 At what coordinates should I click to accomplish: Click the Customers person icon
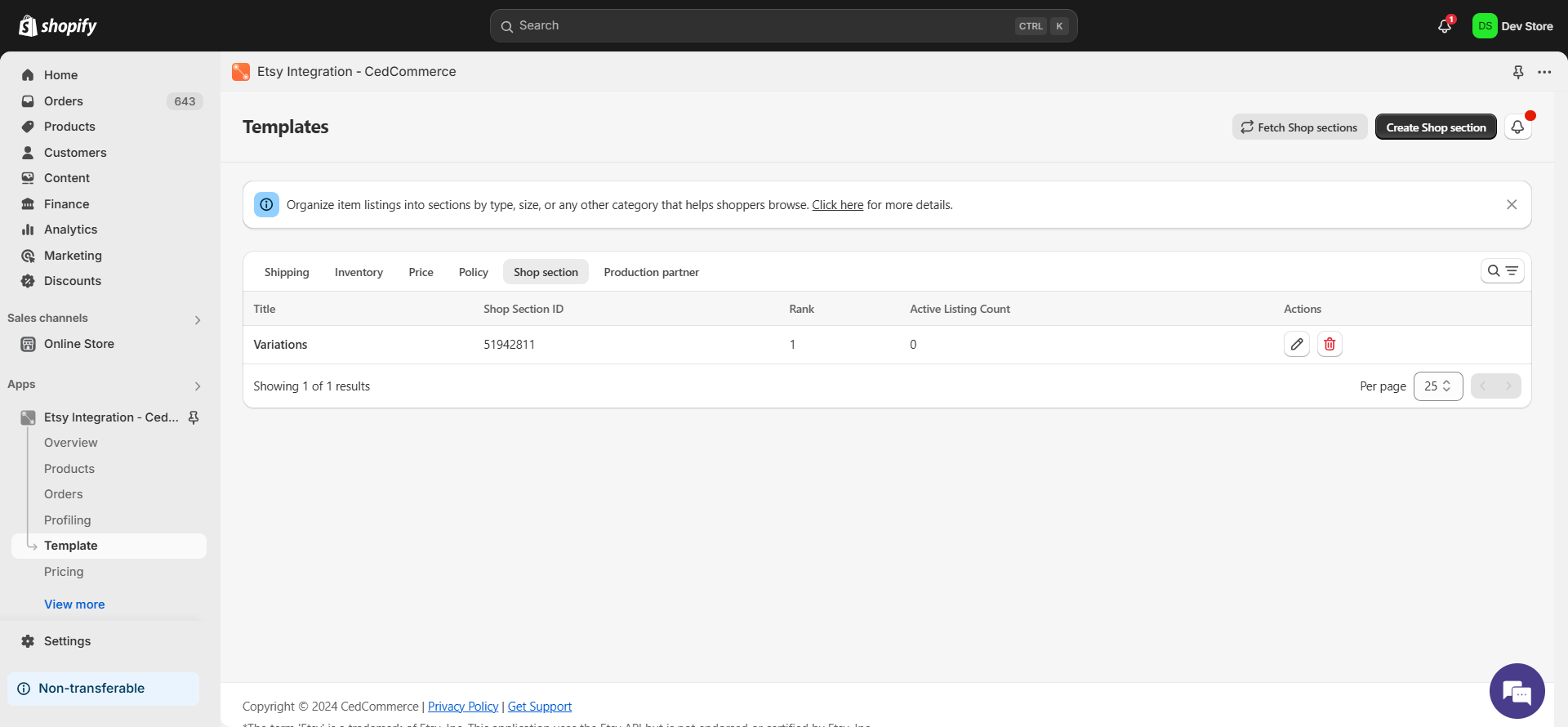(28, 153)
